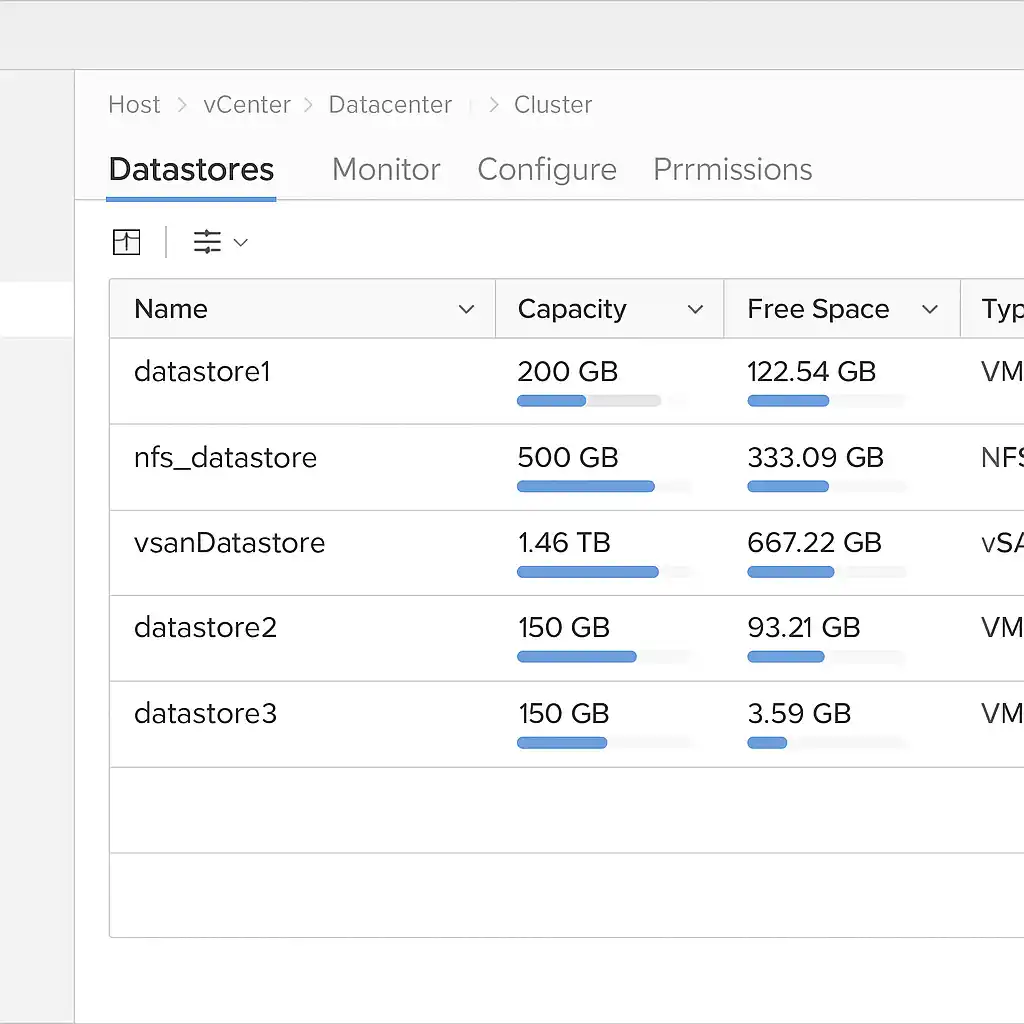Go to Cluster in breadcrumb
This screenshot has width=1024, height=1024.
pos(553,104)
